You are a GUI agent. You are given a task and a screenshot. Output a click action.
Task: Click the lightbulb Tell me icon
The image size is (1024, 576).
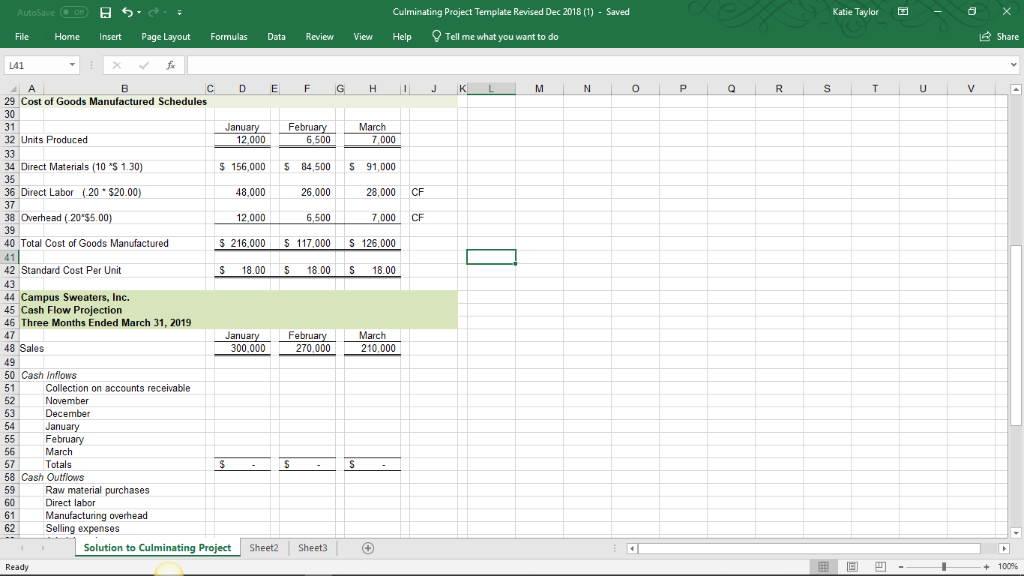[x=436, y=37]
